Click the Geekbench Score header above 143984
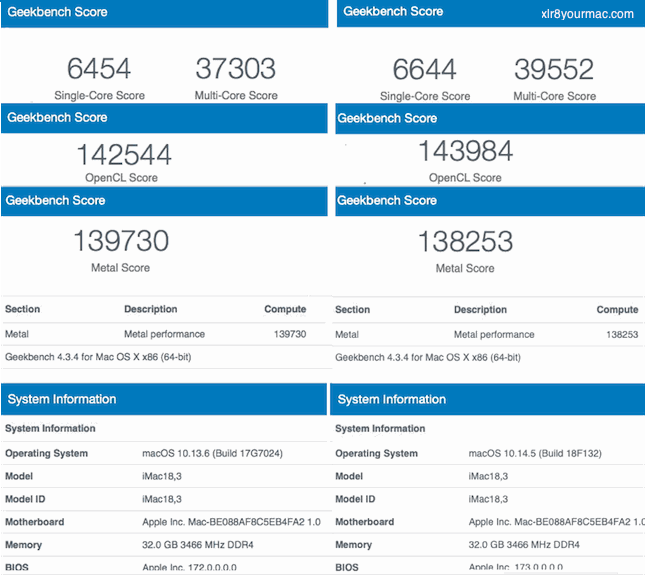The width and height of the screenshot is (650, 575). pyautogui.click(x=387, y=119)
